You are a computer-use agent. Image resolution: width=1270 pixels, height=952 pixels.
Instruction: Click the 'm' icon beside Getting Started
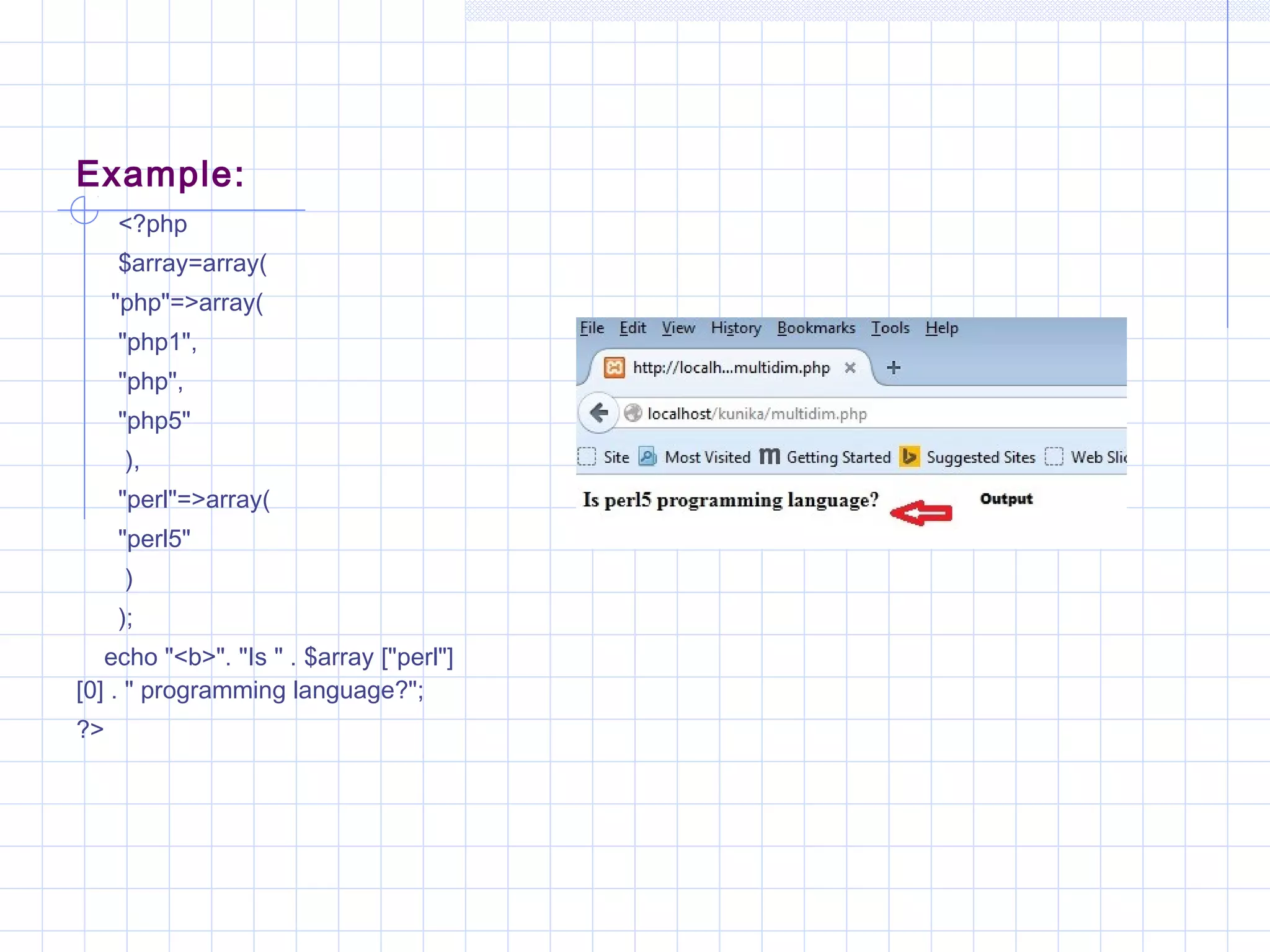point(770,457)
